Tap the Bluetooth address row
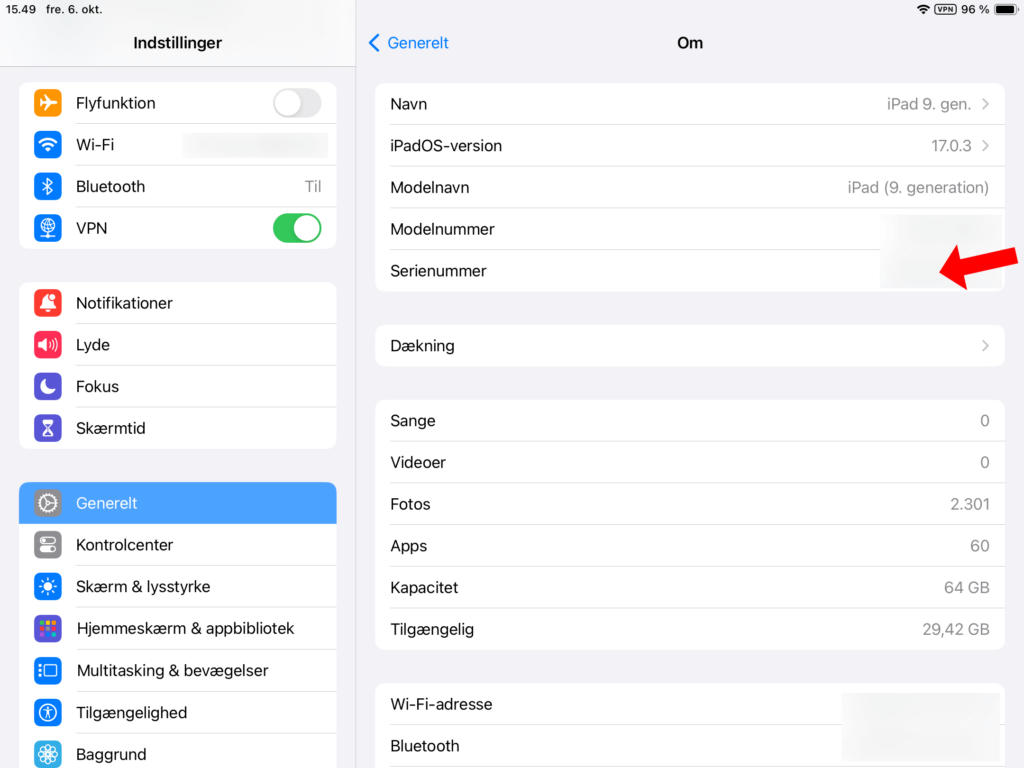The image size is (1024, 768). click(x=690, y=746)
